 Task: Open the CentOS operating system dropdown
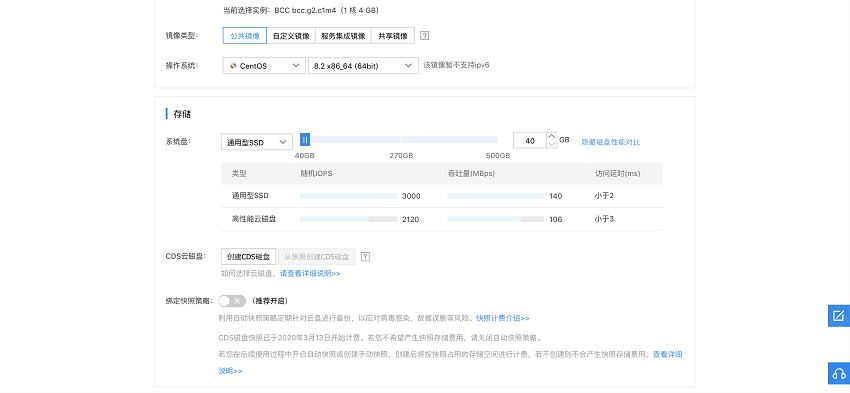coord(264,66)
